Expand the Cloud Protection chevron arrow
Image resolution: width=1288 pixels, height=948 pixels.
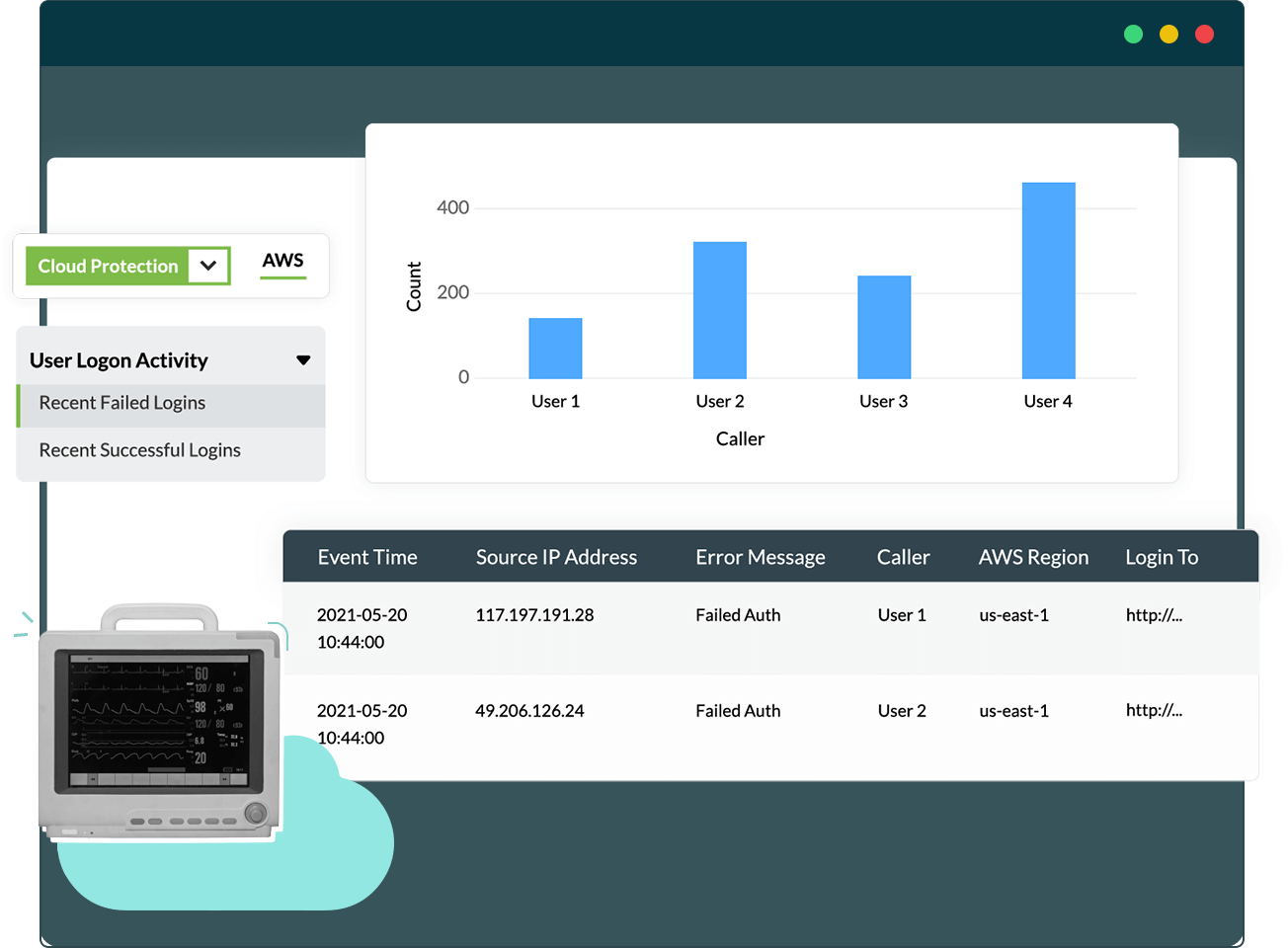point(207,266)
